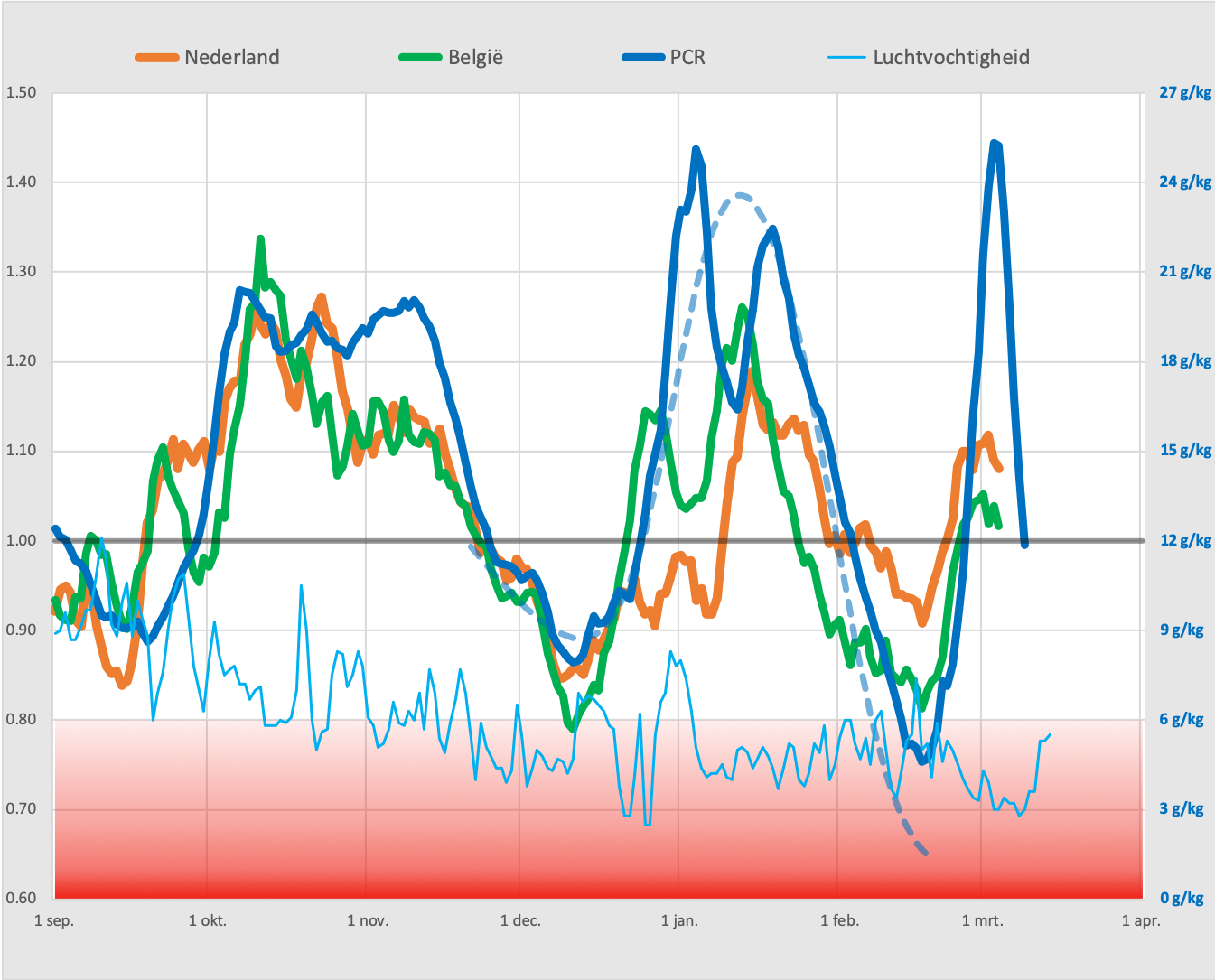Click the 1.40 left axis label
Image resolution: width=1215 pixels, height=980 pixels.
pyautogui.click(x=21, y=182)
